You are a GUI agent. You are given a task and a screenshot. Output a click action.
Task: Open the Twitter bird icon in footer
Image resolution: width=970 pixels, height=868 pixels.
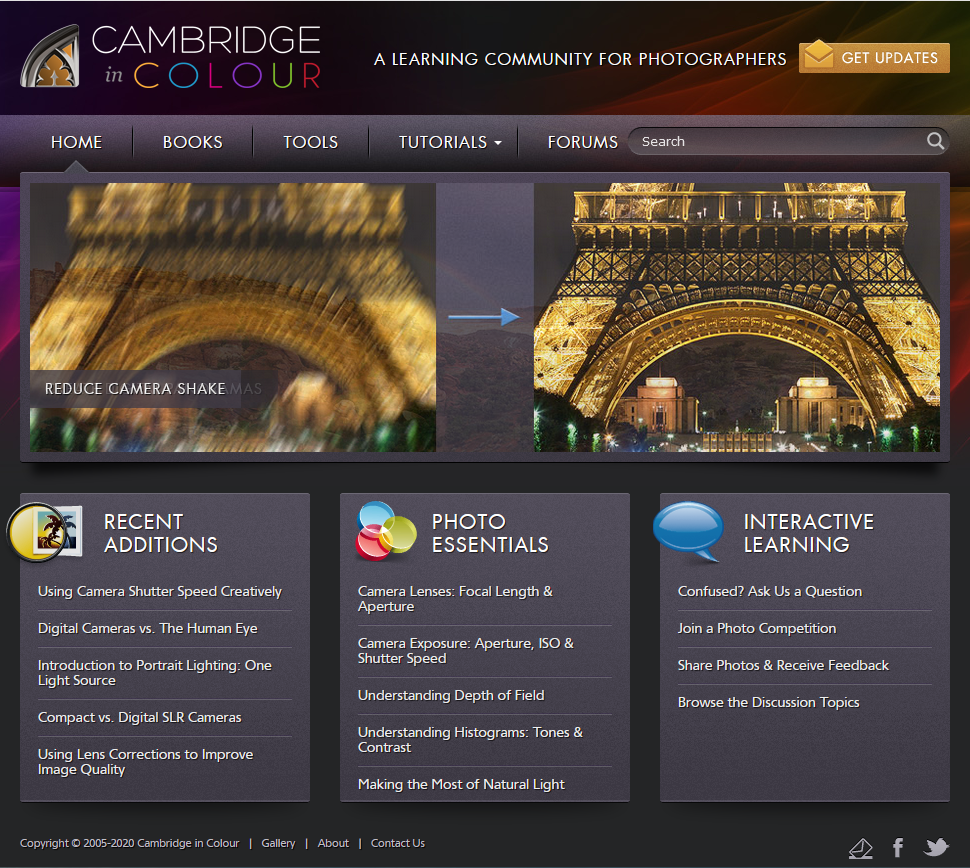coord(936,848)
